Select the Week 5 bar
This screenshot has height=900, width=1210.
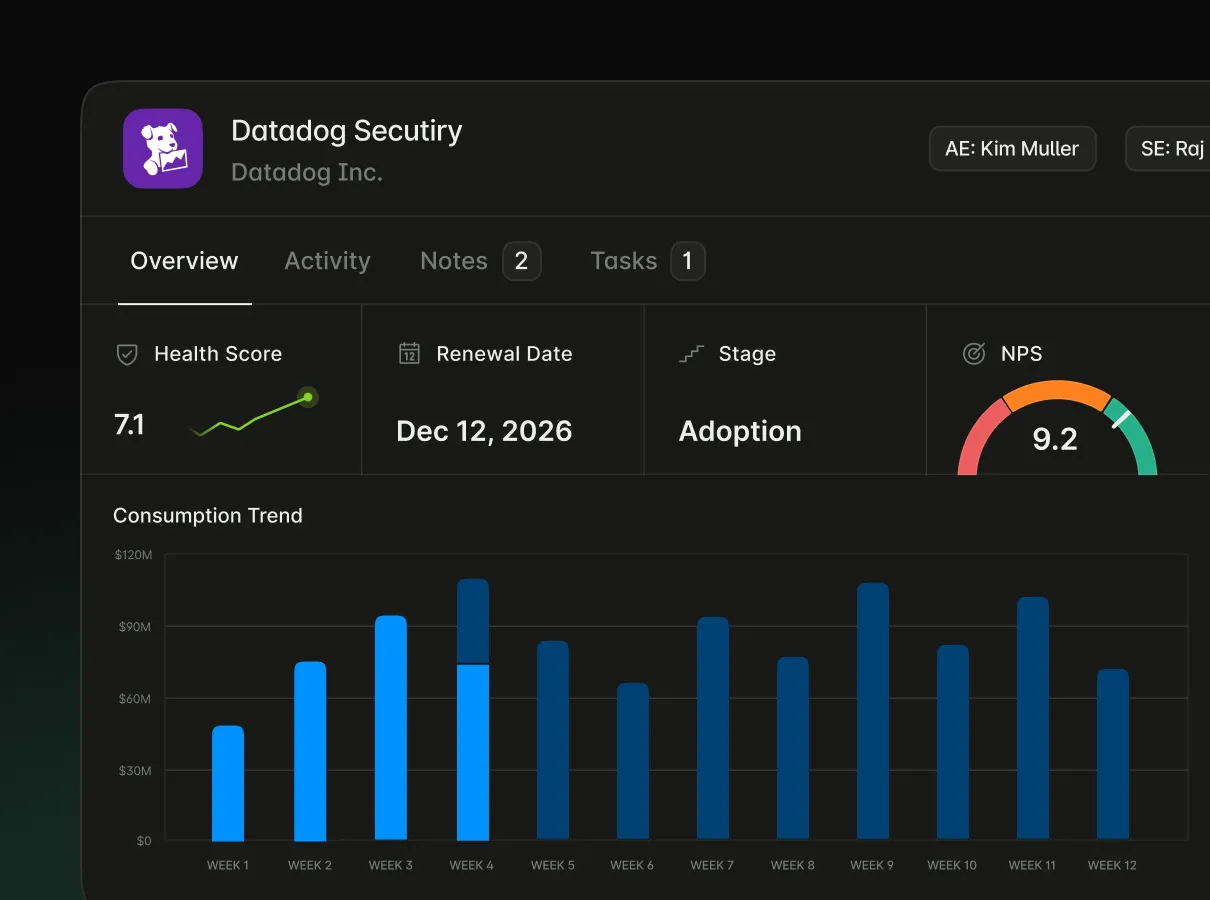553,740
